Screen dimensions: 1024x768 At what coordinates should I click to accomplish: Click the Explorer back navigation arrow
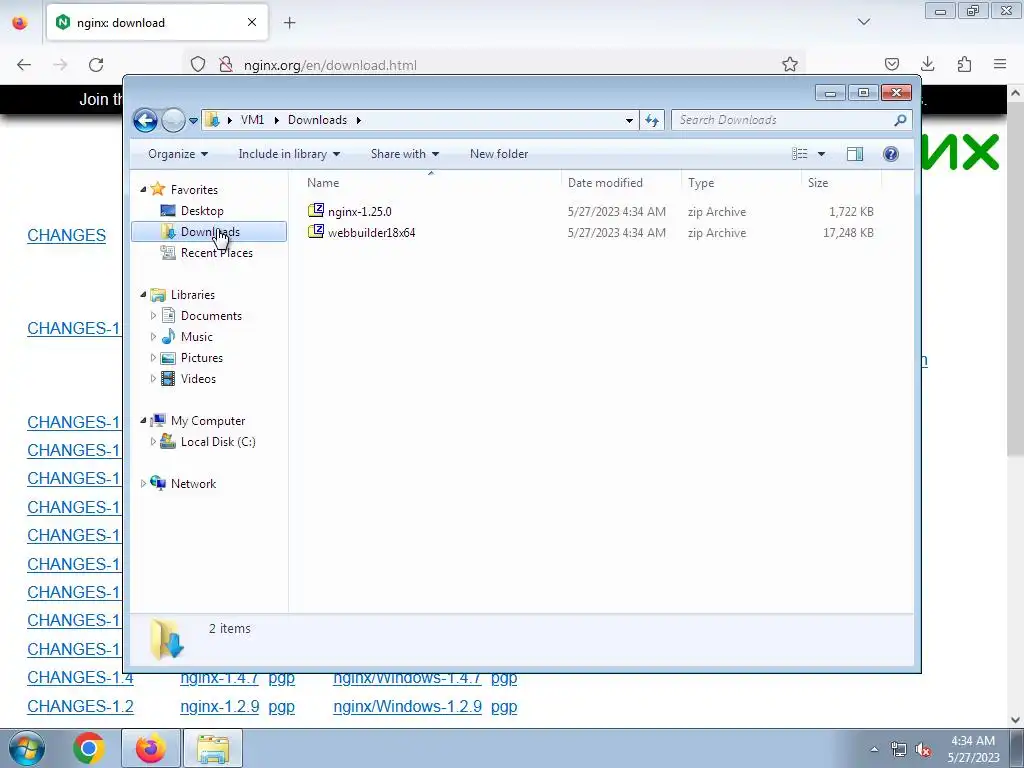coord(145,120)
